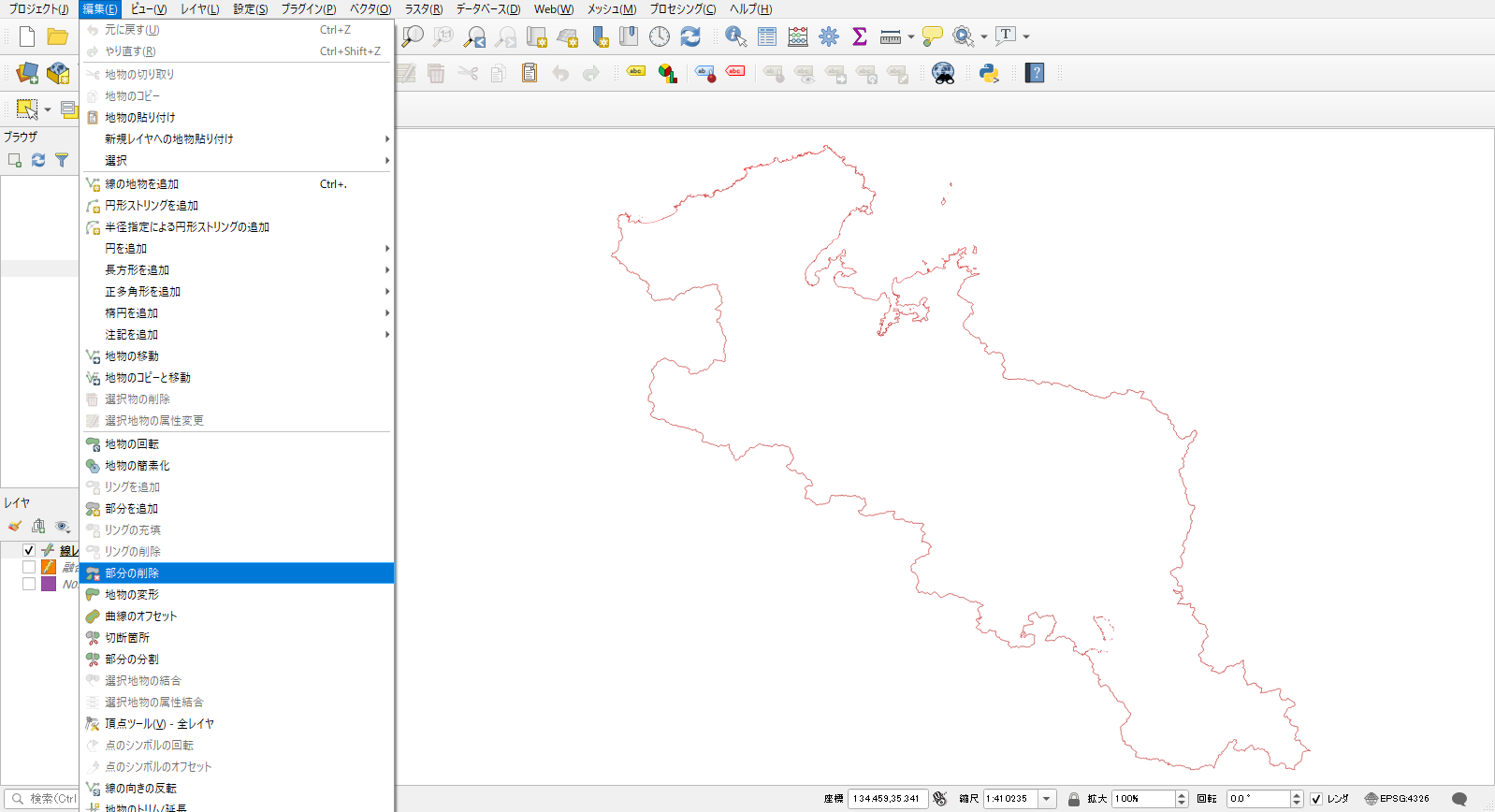Open the attribute table icon
The image size is (1495, 812).
point(767,36)
